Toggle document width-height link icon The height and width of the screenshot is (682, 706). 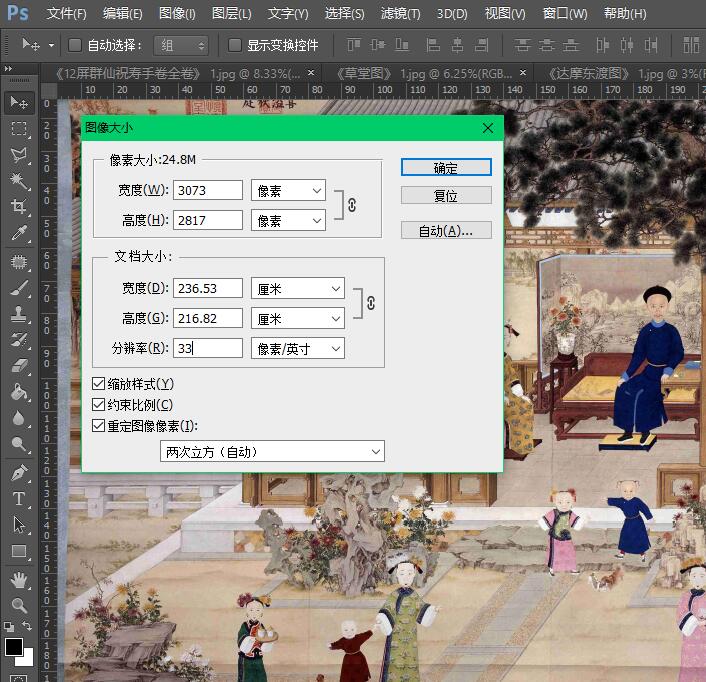coord(371,303)
